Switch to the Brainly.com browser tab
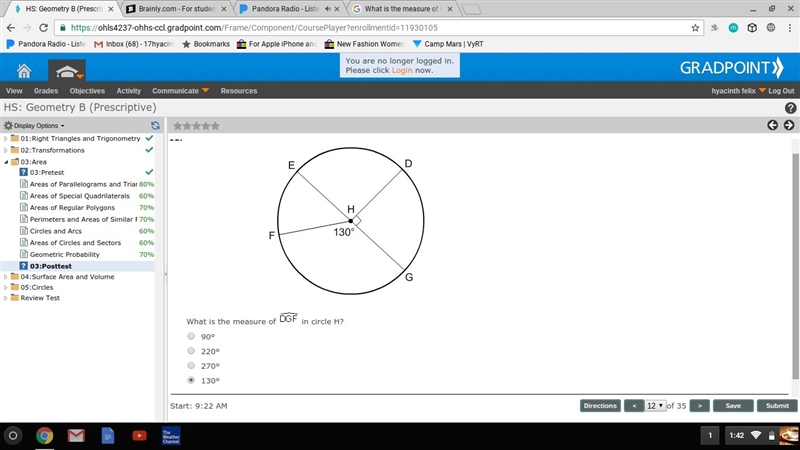 [x=177, y=9]
